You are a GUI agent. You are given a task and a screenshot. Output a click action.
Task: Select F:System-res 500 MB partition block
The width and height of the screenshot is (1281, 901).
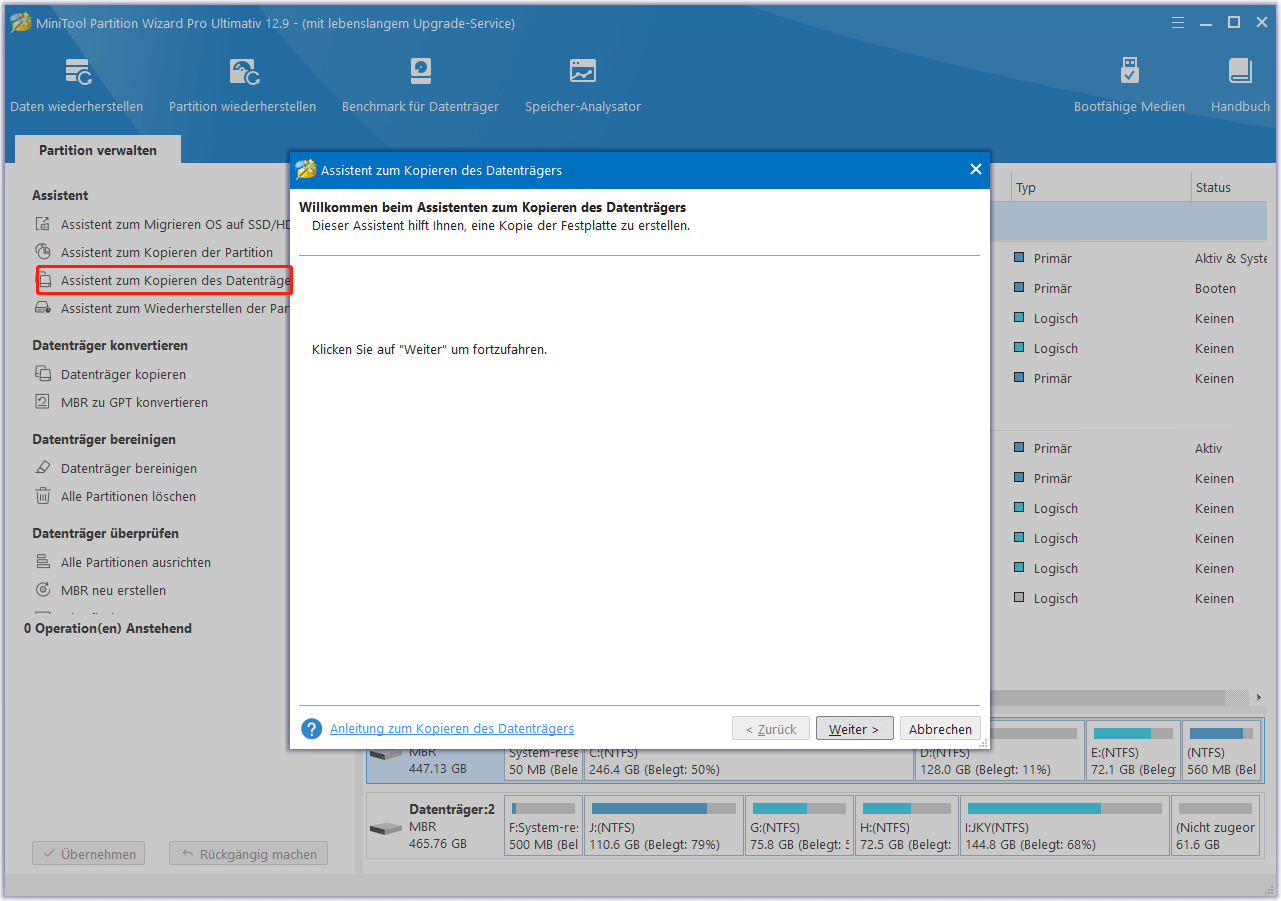pos(543,826)
